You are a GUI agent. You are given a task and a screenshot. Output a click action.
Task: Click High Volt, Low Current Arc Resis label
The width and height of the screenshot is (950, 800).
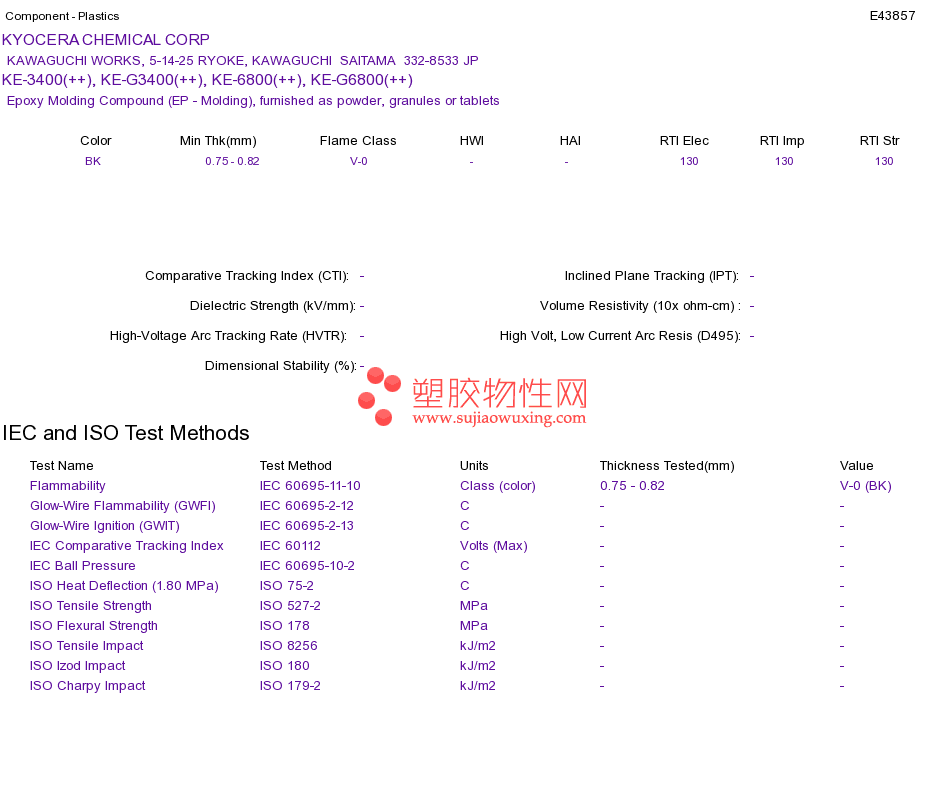coord(620,336)
